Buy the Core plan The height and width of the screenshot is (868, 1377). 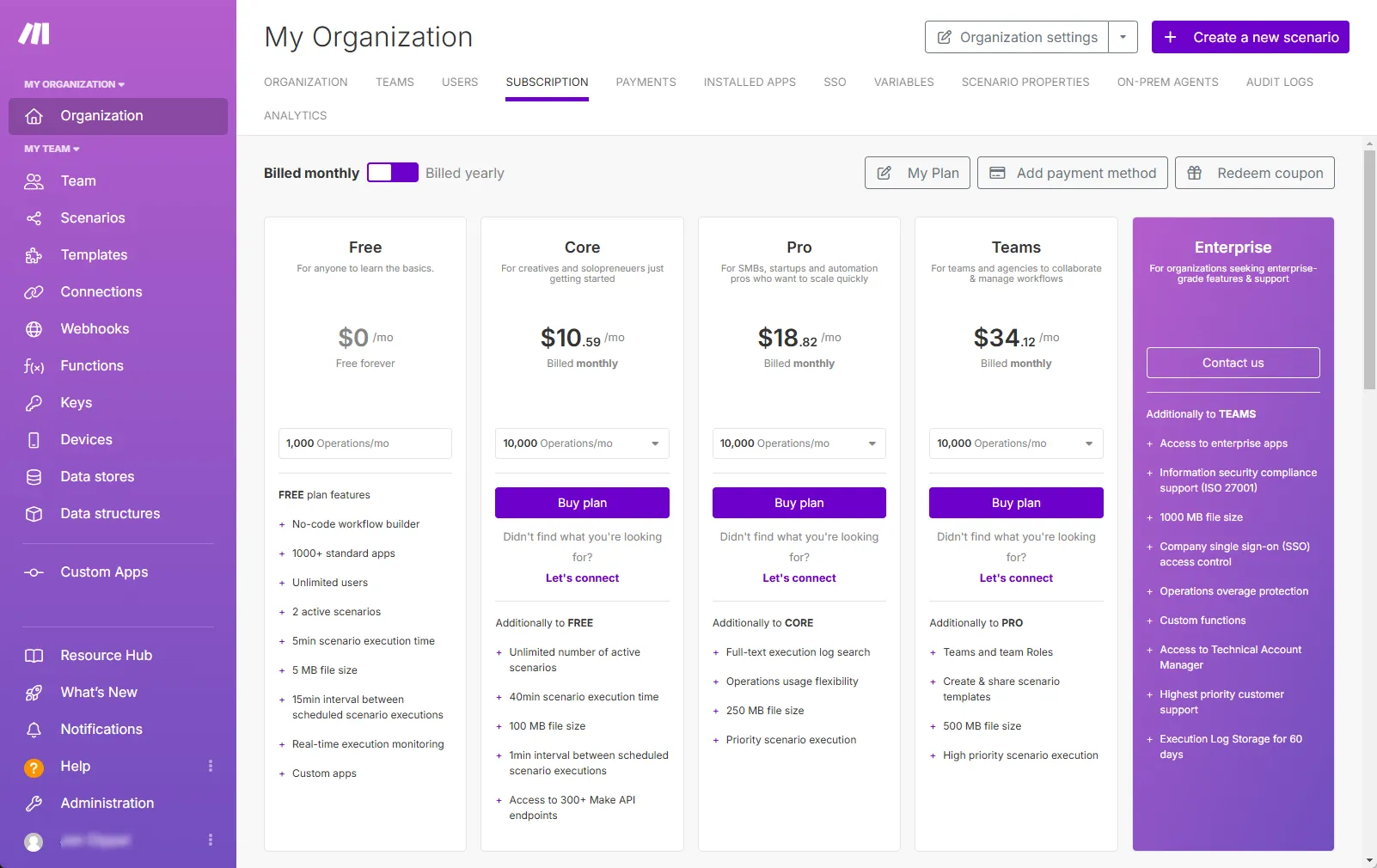pyautogui.click(x=582, y=503)
